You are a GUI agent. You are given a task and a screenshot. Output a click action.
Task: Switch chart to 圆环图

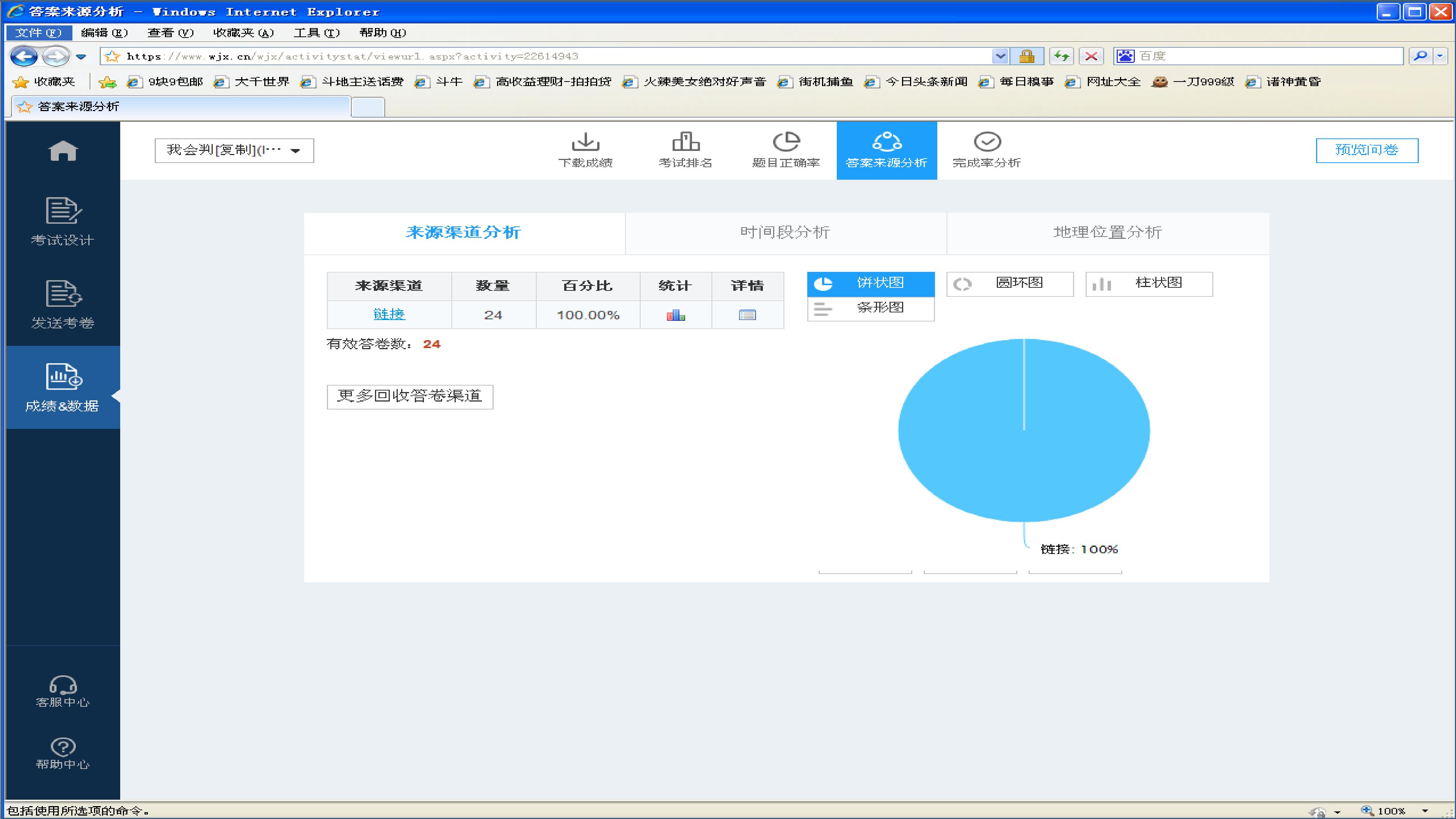coord(1009,284)
